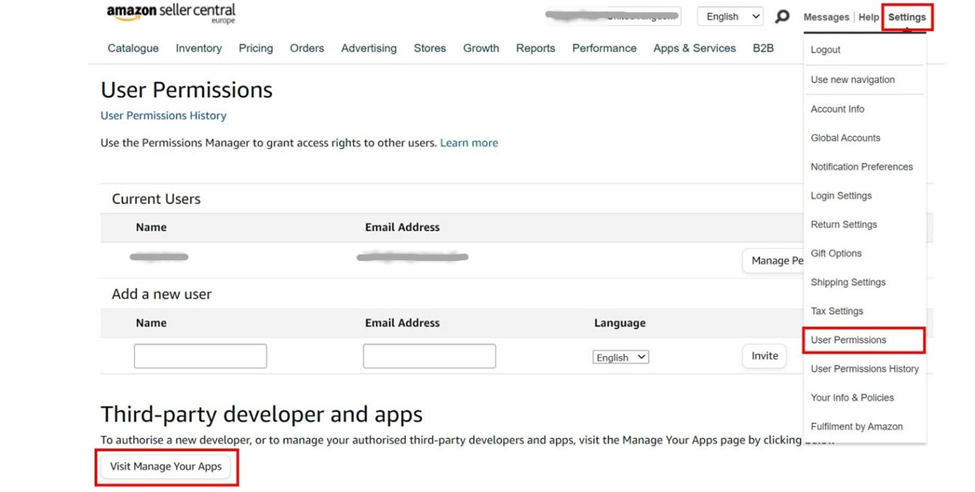Open the Growth menu
This screenshot has width=975, height=492.
tap(481, 48)
